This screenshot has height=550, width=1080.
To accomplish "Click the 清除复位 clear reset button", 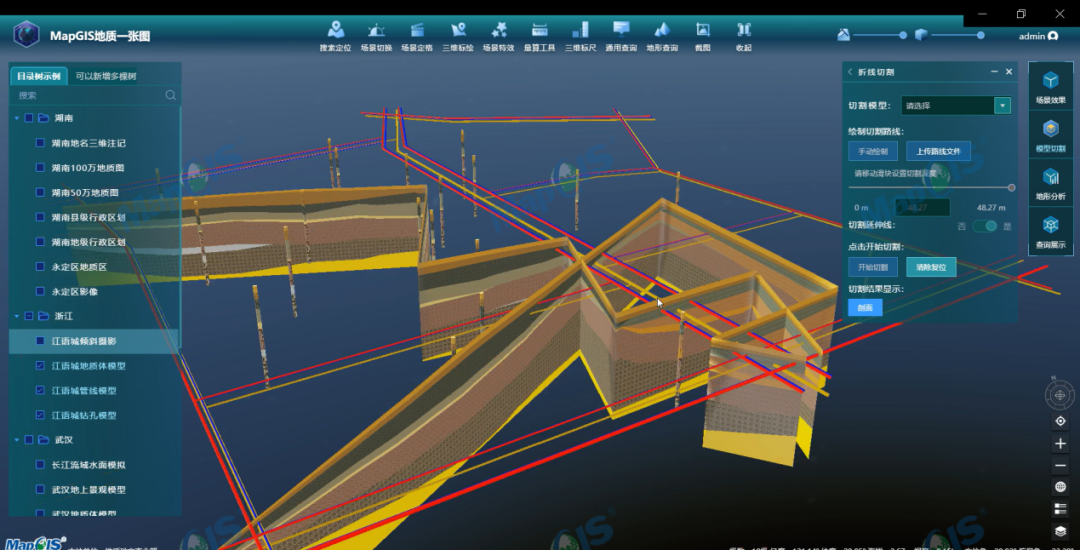I will [931, 267].
